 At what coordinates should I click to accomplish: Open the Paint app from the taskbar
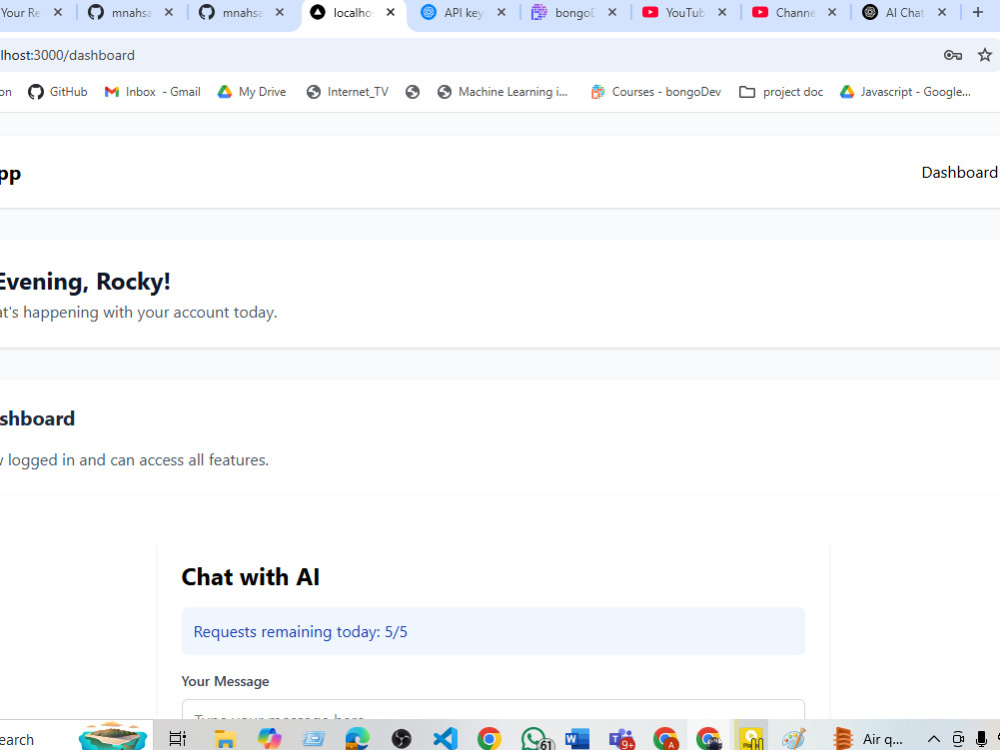pos(794,739)
